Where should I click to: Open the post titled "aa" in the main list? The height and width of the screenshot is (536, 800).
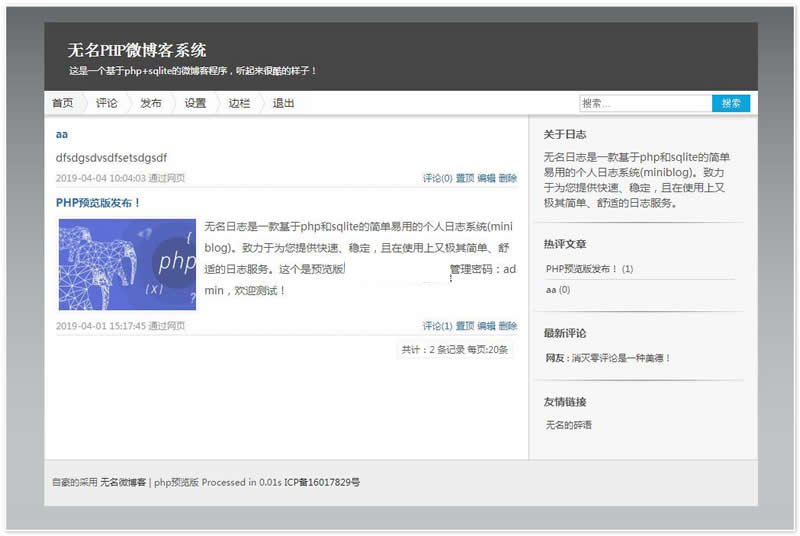coord(61,134)
